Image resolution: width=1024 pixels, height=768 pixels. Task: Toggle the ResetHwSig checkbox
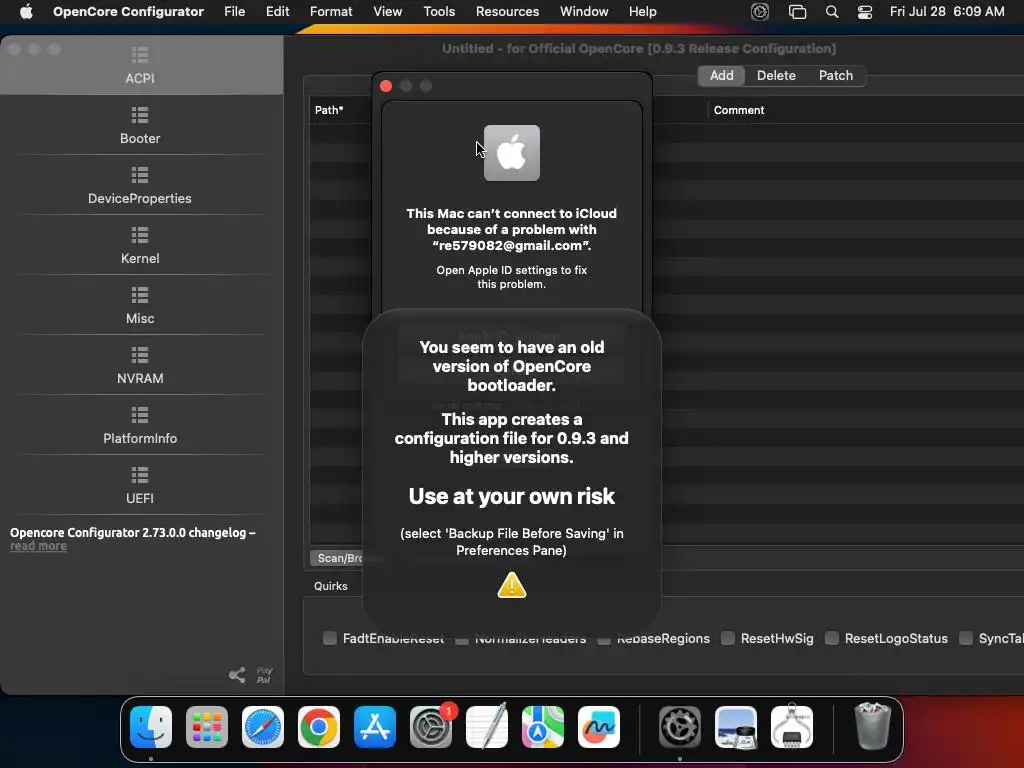coord(728,638)
